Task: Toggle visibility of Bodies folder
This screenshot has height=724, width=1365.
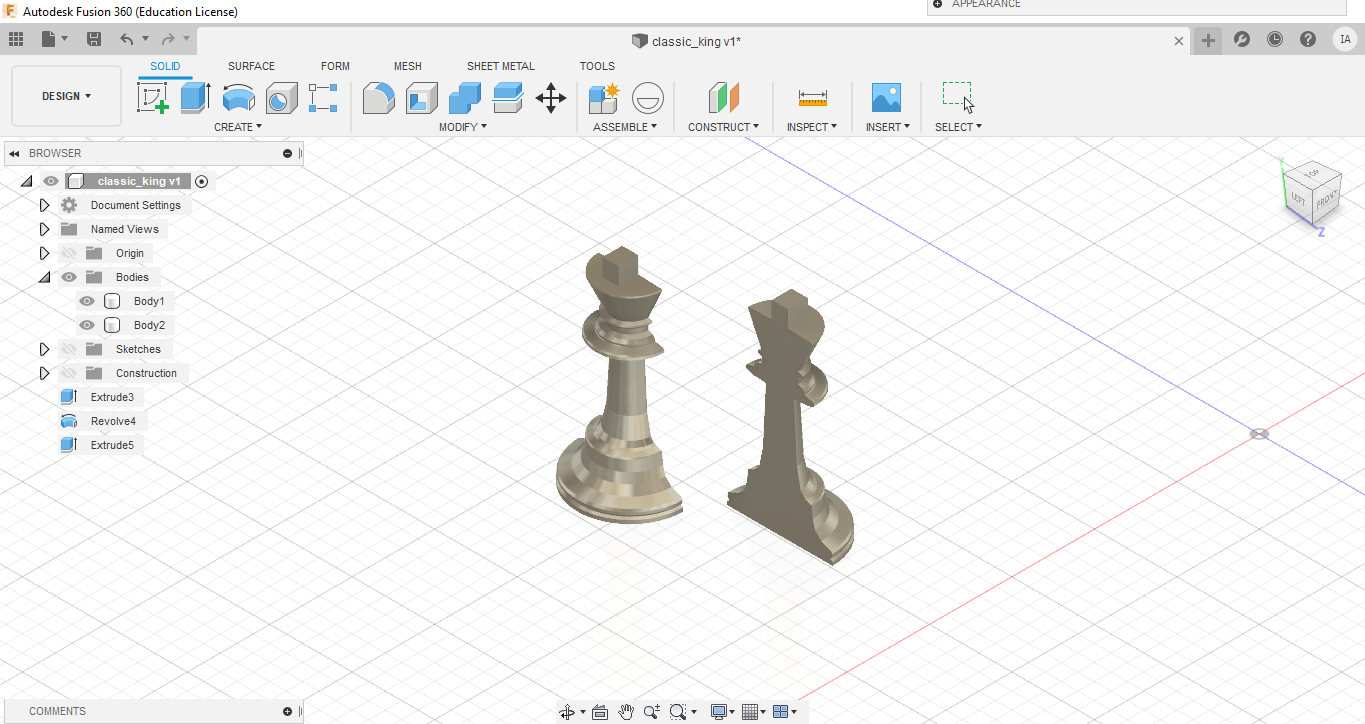Action: tap(69, 277)
